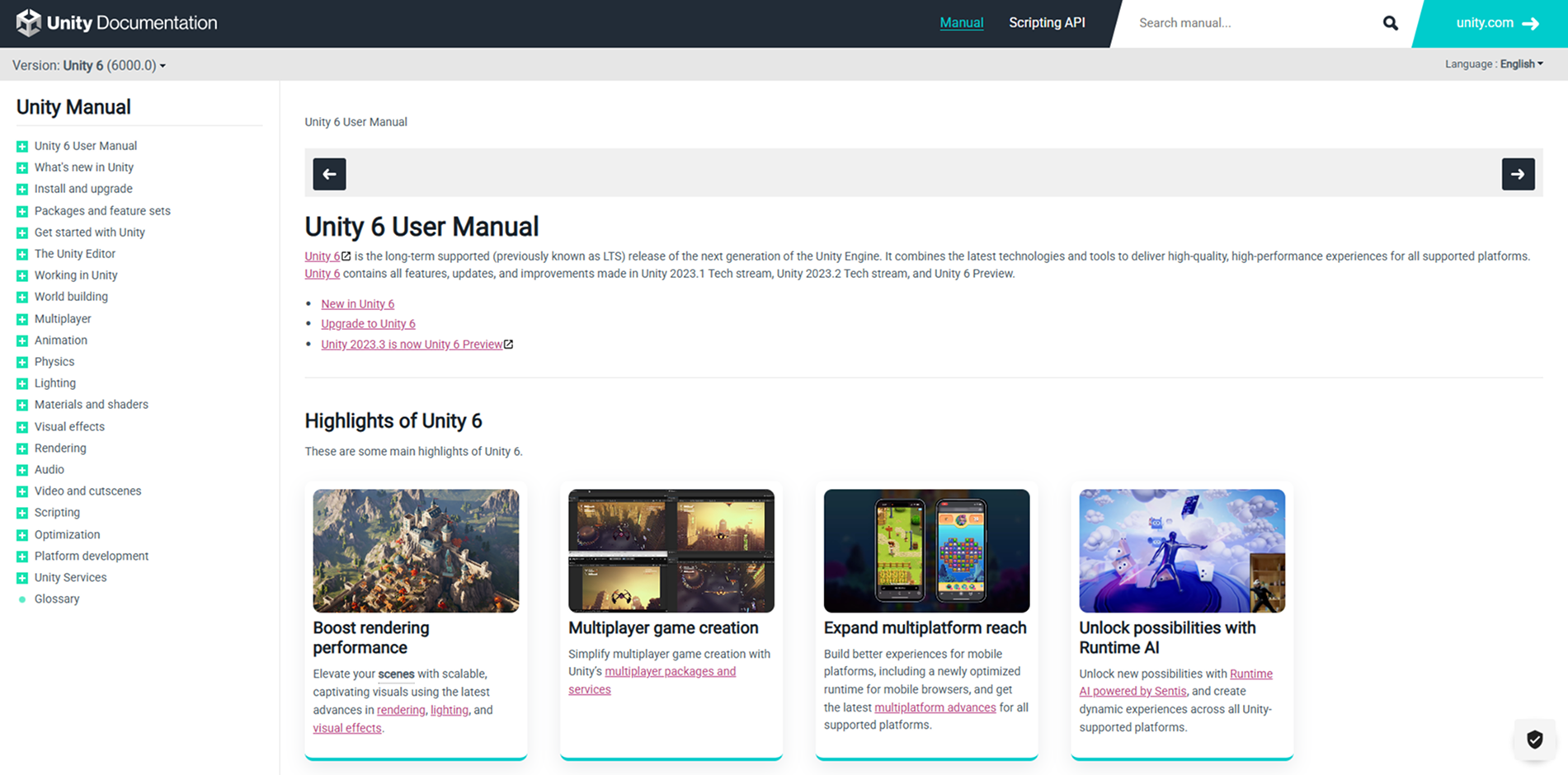Expand the Unity 6 User Manual plus icon
This screenshot has width=1568, height=775.
tap(22, 146)
